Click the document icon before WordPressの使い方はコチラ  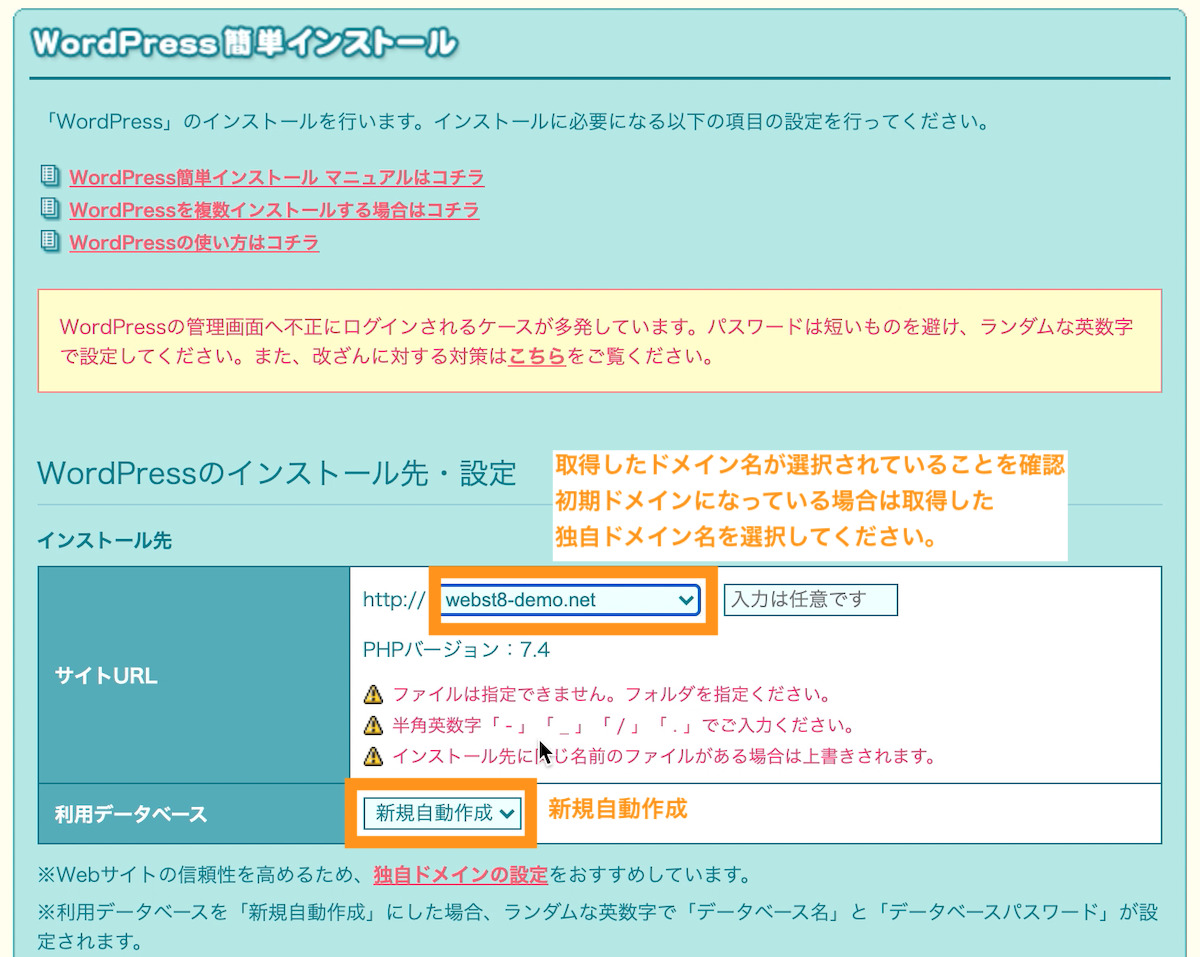click(49, 242)
